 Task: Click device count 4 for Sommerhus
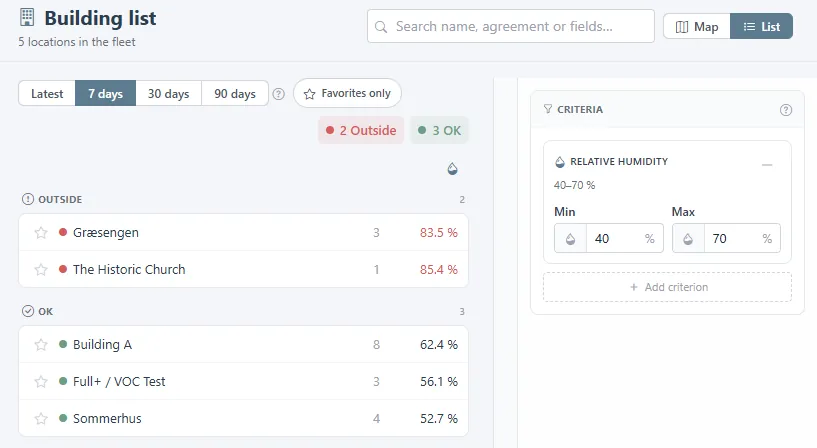[376, 419]
